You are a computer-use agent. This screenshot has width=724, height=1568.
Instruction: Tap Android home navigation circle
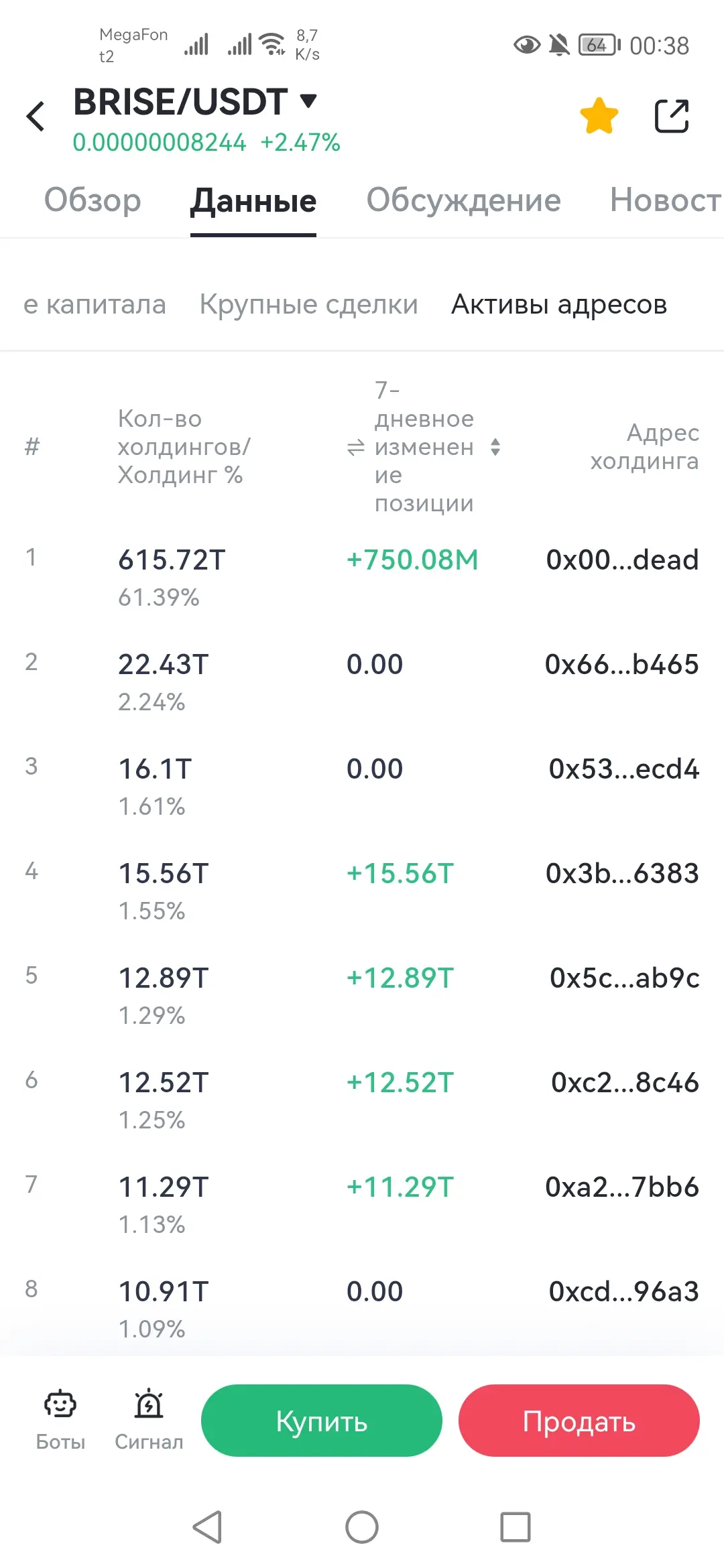point(362,1527)
